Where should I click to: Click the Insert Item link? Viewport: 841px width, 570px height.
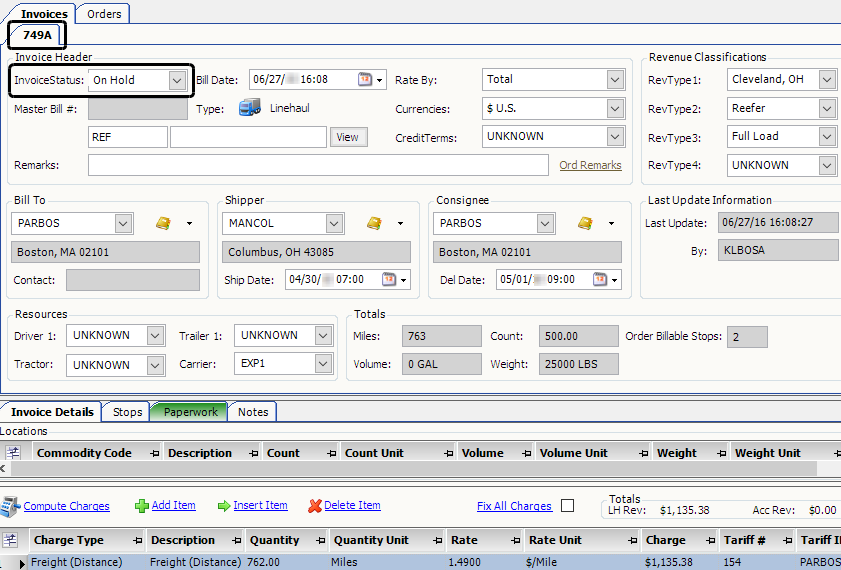(260, 505)
